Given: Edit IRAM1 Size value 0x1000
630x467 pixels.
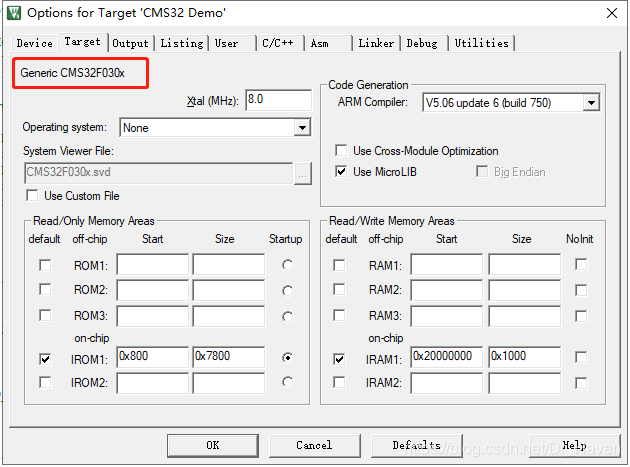Looking at the screenshot, I should [x=524, y=357].
